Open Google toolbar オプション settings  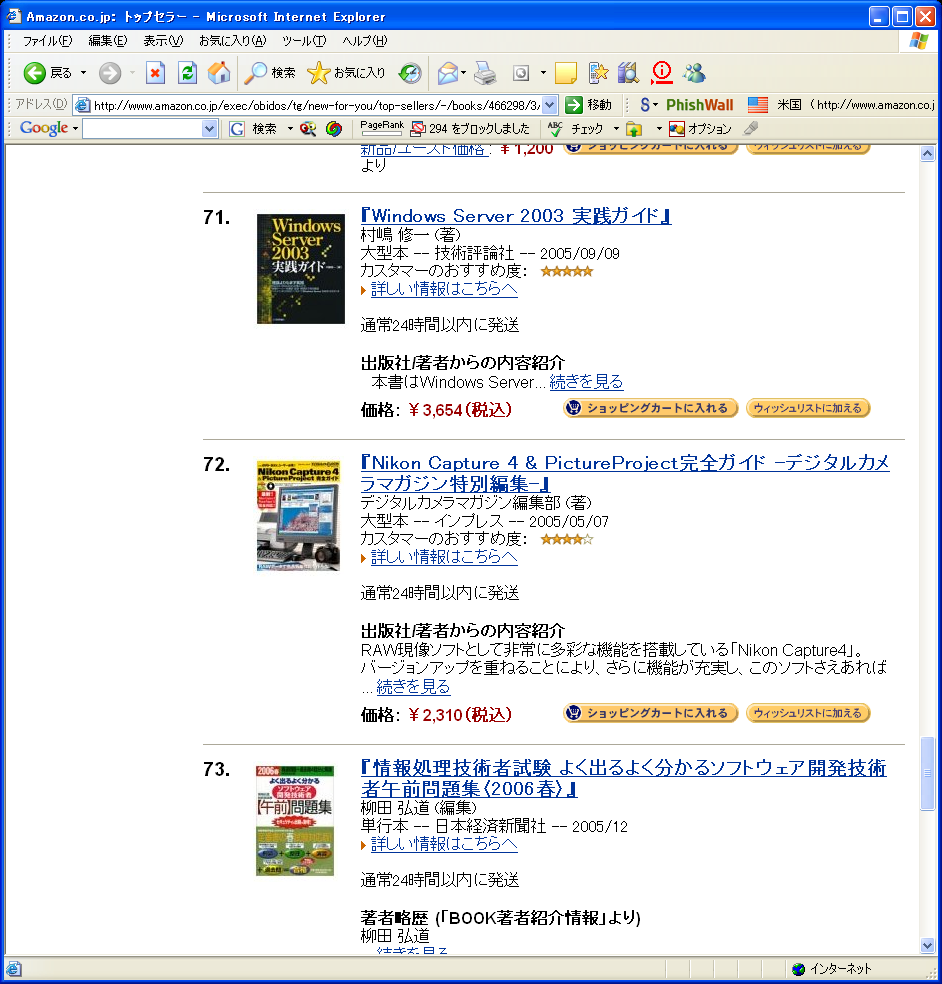pyautogui.click(x=700, y=129)
